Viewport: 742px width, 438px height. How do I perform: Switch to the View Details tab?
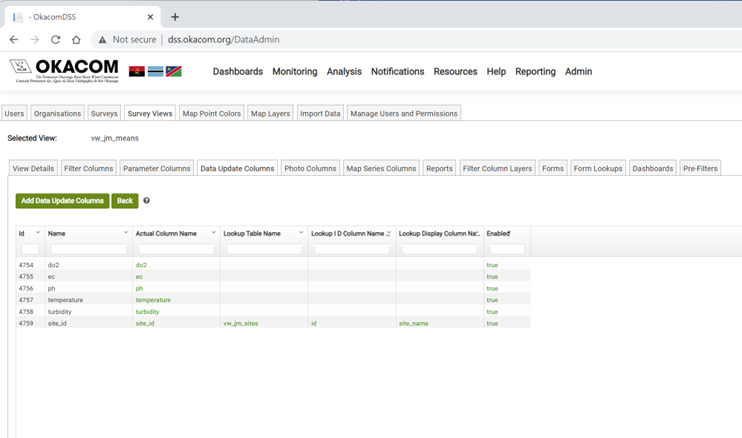[33, 168]
